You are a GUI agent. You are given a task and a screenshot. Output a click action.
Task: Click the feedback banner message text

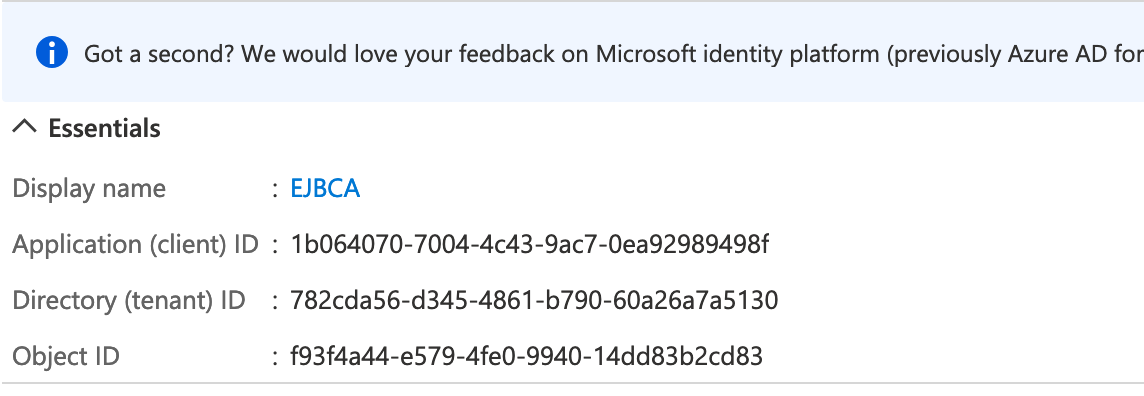pos(614,54)
